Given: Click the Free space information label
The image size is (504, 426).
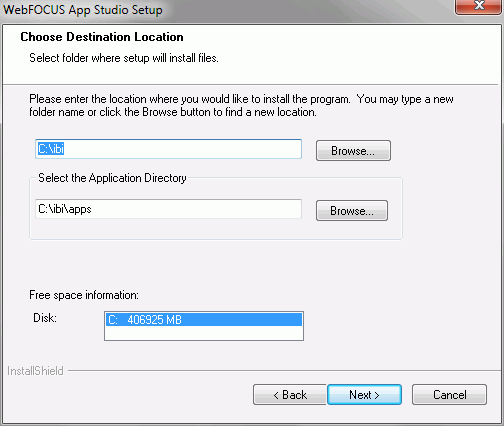Looking at the screenshot, I should coord(84,295).
